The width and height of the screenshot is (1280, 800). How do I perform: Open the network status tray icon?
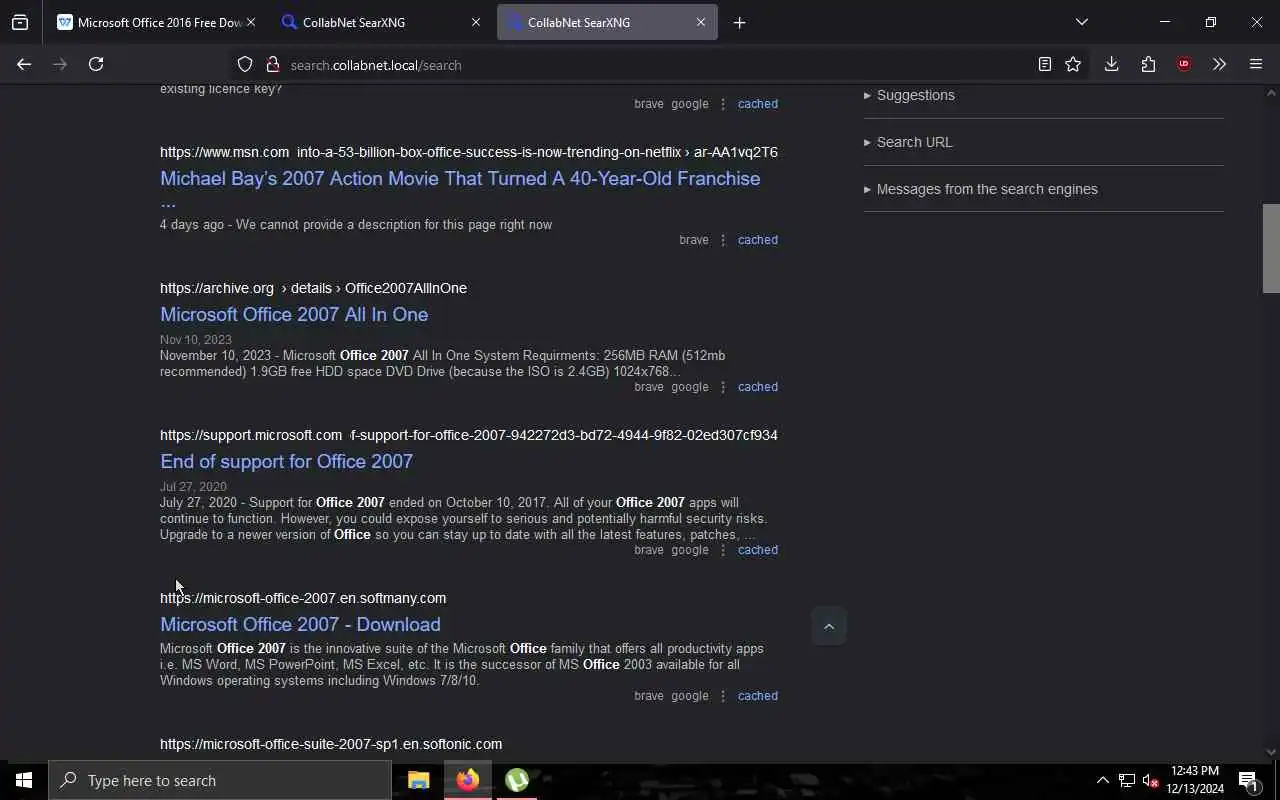click(x=1127, y=780)
